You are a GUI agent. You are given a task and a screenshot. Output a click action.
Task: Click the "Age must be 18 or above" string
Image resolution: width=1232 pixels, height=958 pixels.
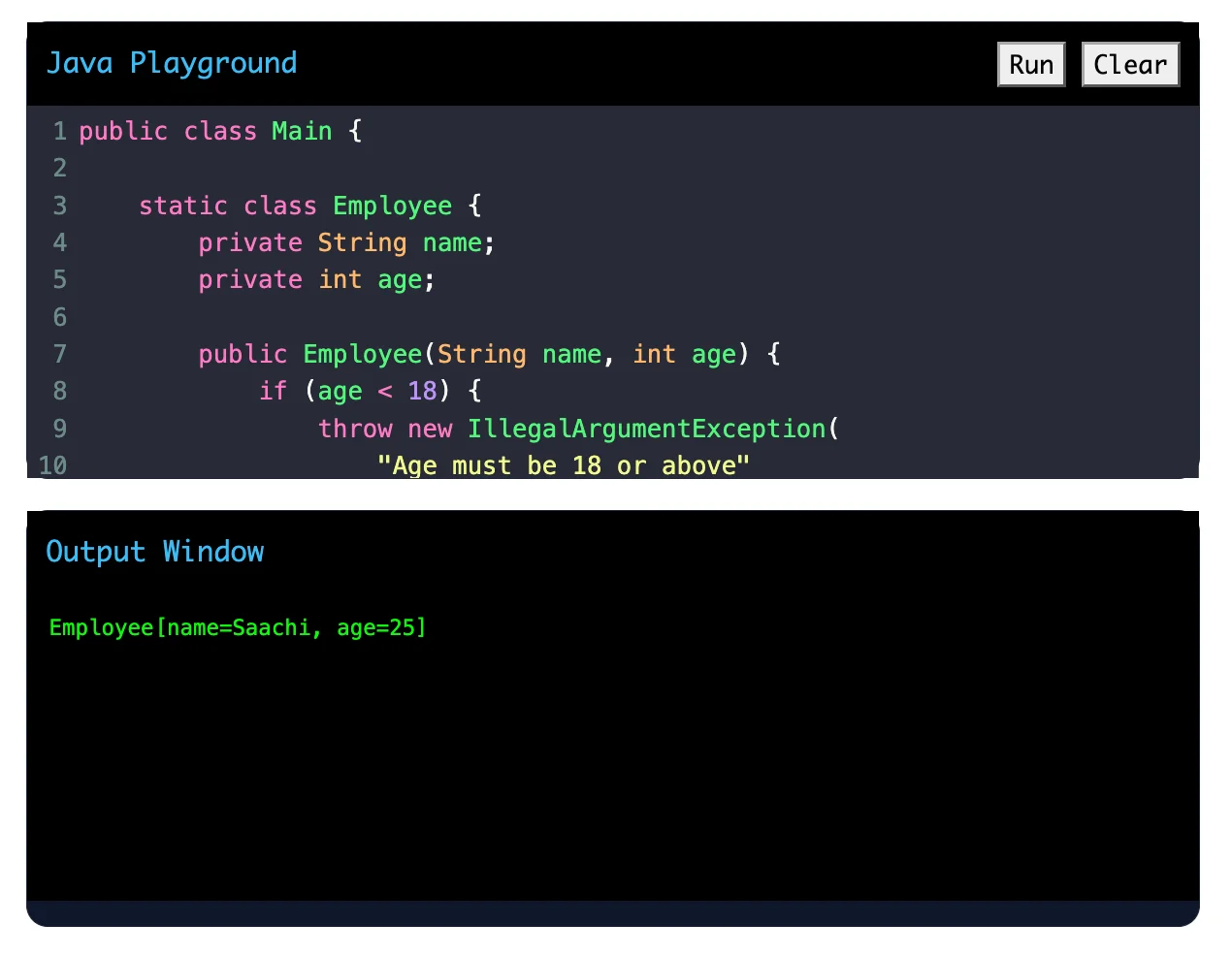[x=564, y=465]
